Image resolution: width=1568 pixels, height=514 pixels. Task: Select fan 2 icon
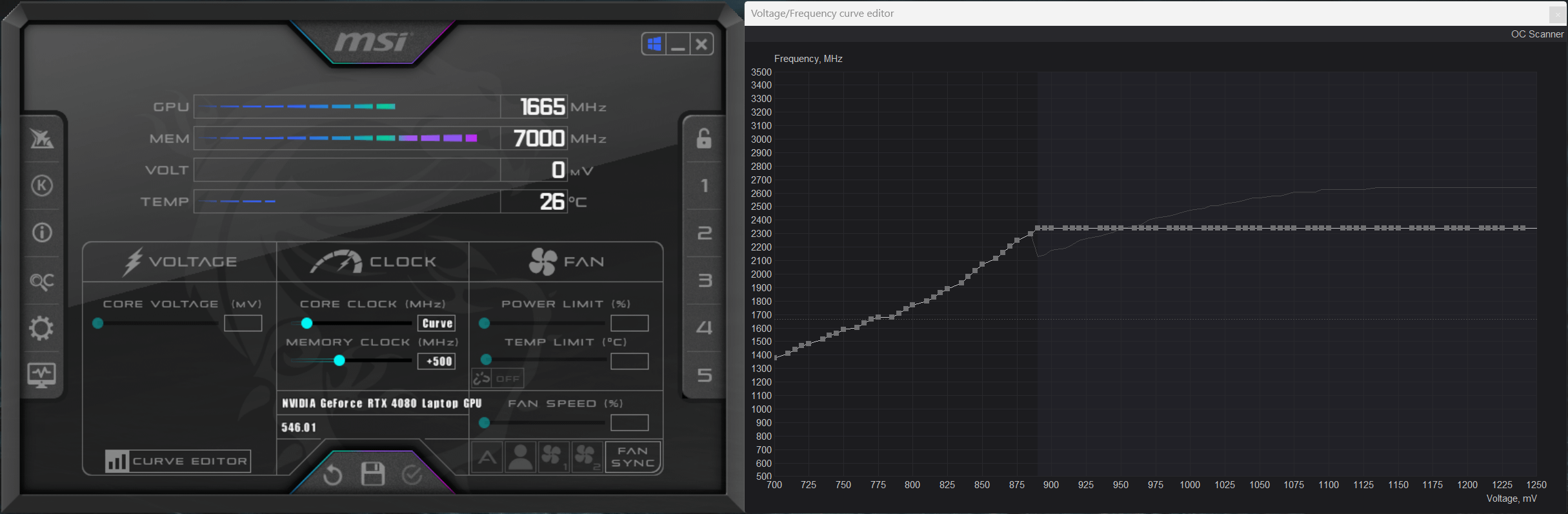tap(587, 457)
